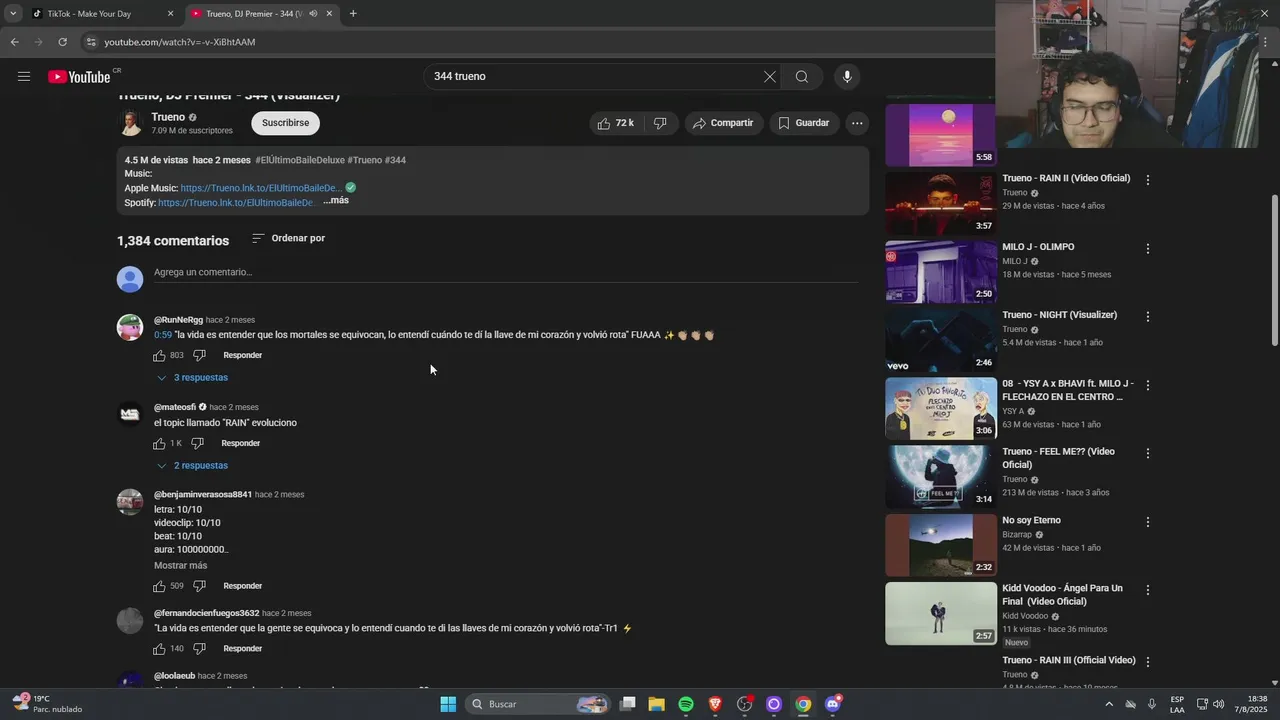
Task: Reload the page
Action: 62,42
